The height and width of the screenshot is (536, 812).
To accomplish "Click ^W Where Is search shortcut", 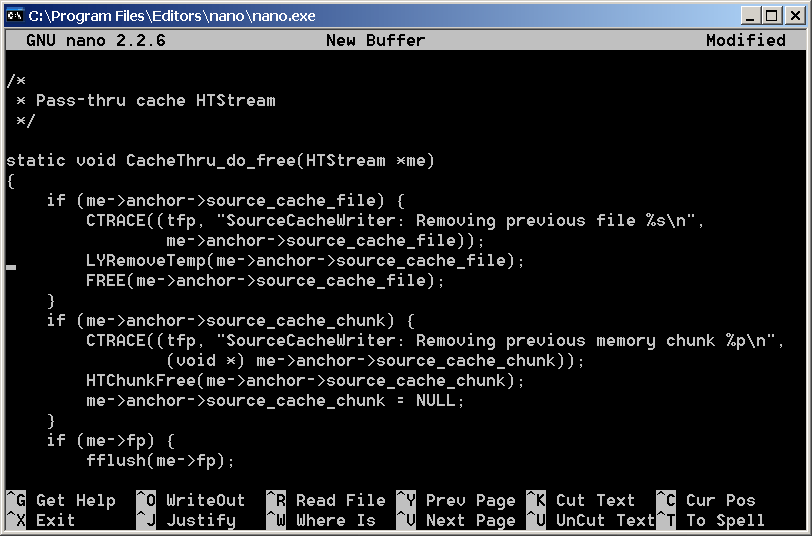I will (320, 520).
